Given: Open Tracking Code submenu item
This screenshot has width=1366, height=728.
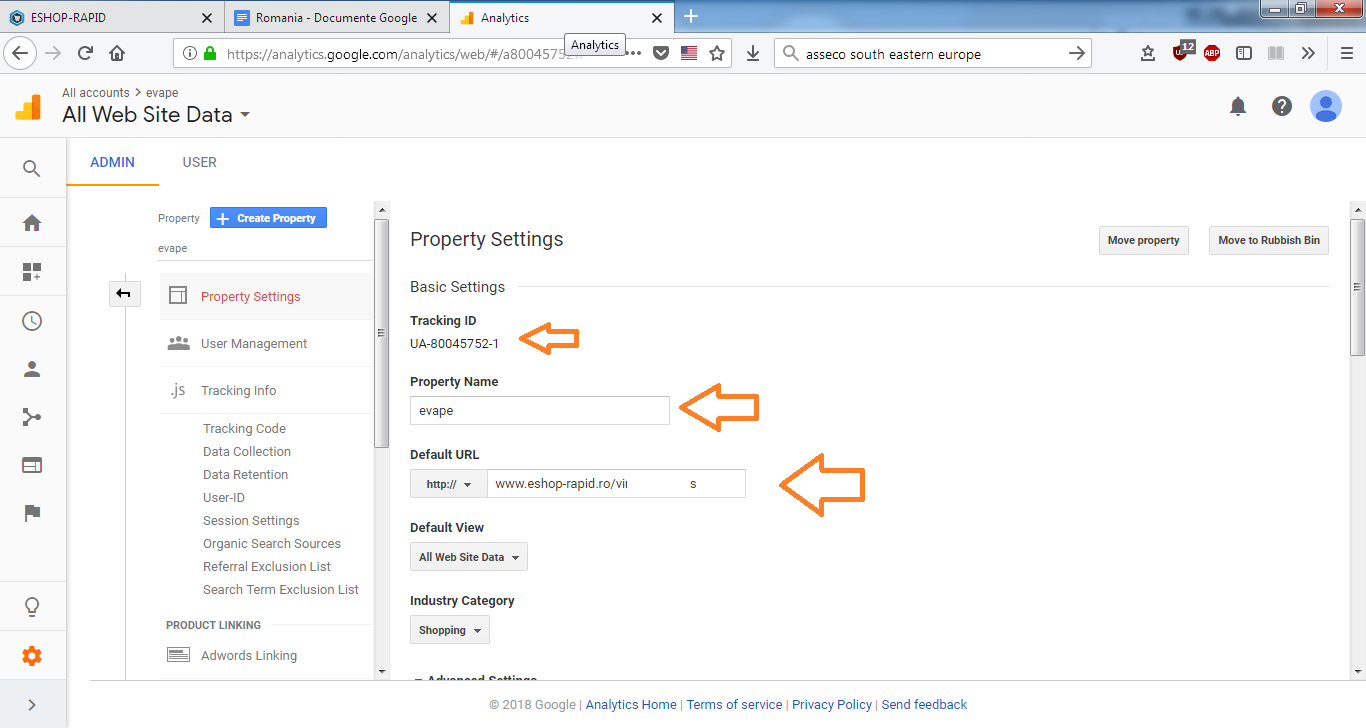Looking at the screenshot, I should 244,428.
